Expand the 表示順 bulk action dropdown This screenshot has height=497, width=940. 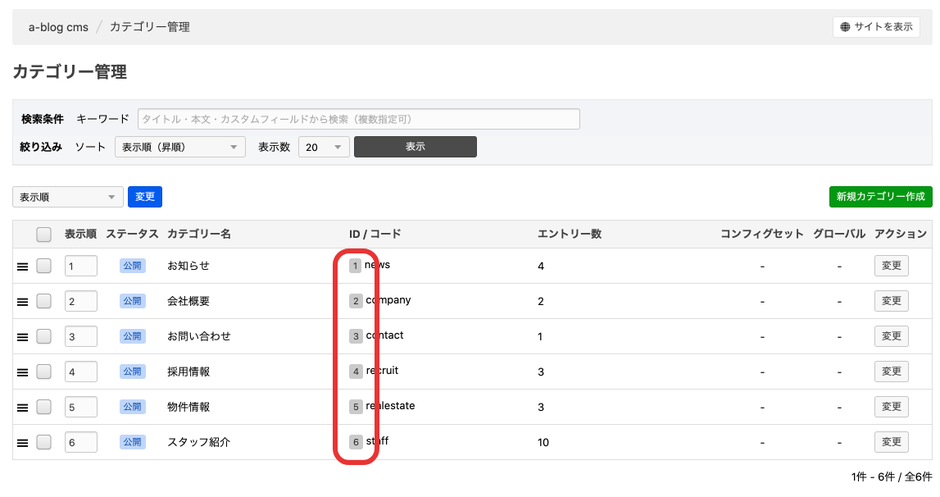point(67,197)
